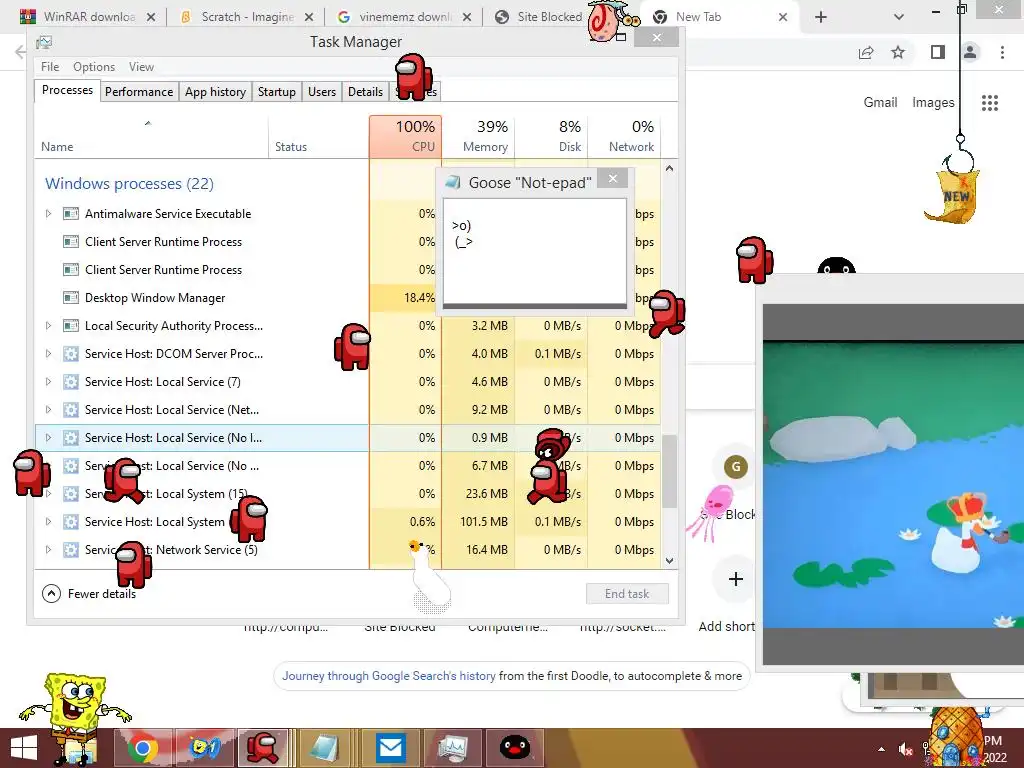Click Add shortcut plus button
1024x768 pixels.
pos(736,579)
